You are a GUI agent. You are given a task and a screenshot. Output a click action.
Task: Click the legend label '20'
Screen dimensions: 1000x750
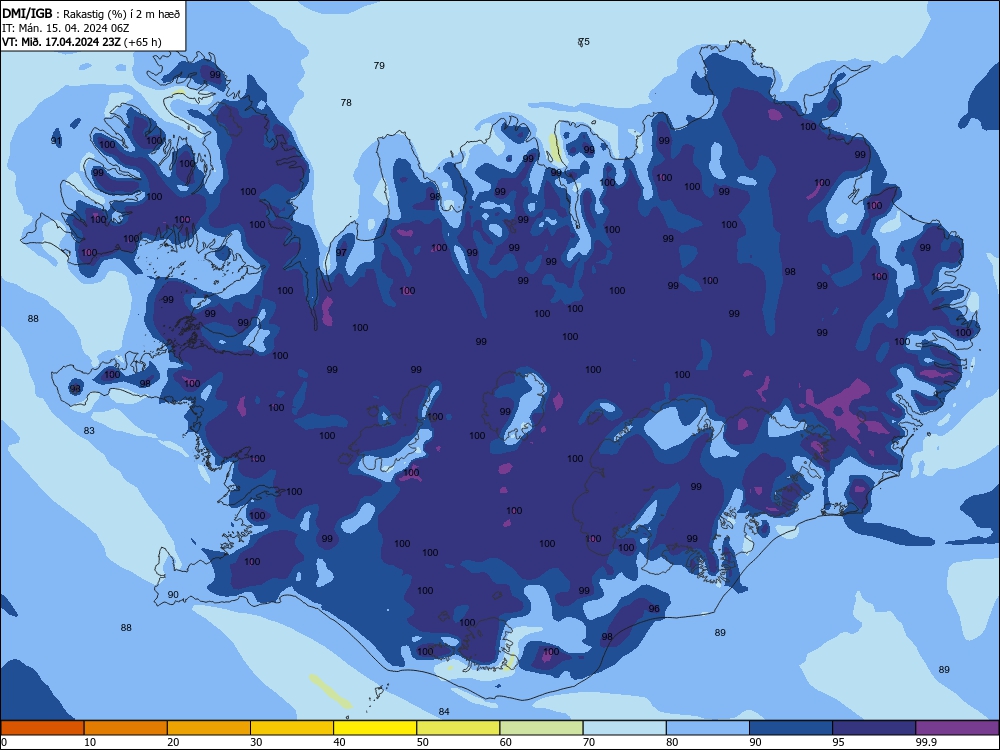tap(173, 742)
